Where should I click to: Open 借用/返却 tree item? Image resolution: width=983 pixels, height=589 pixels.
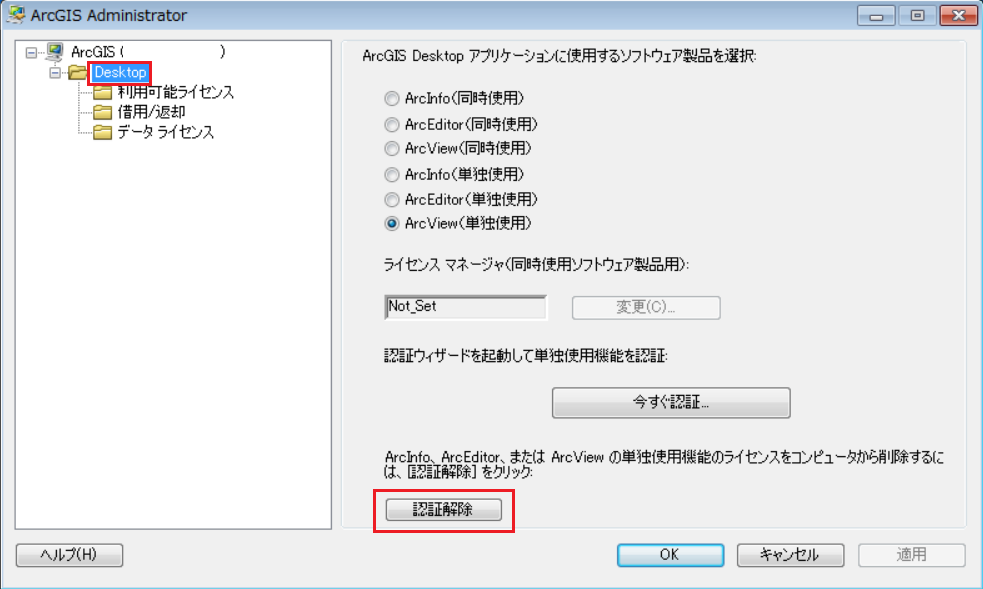click(151, 112)
